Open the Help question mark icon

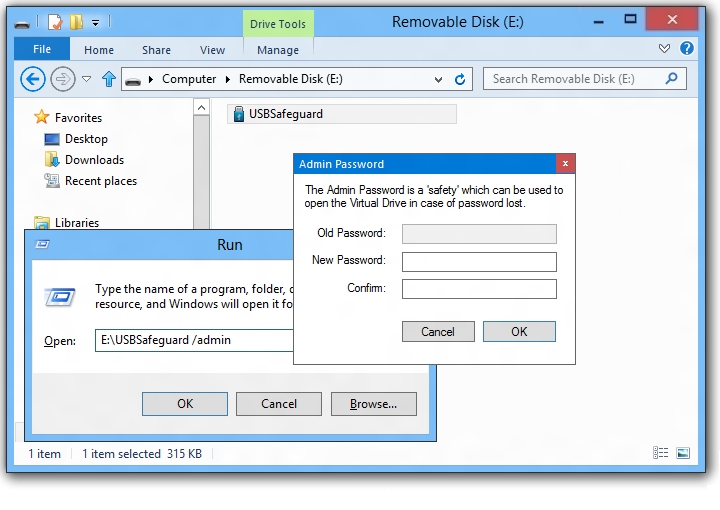tap(687, 48)
